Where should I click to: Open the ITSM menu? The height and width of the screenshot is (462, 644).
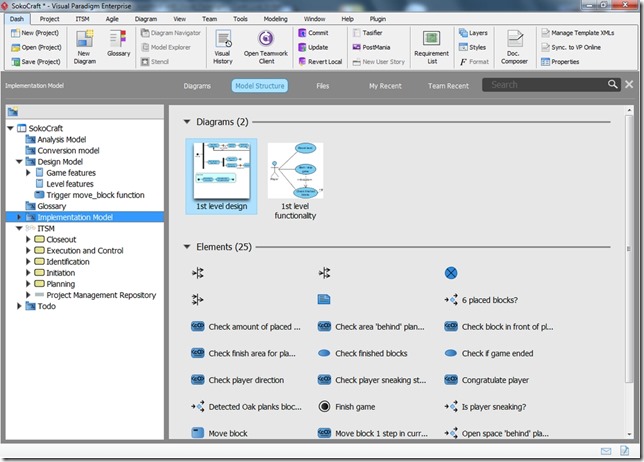[82, 19]
